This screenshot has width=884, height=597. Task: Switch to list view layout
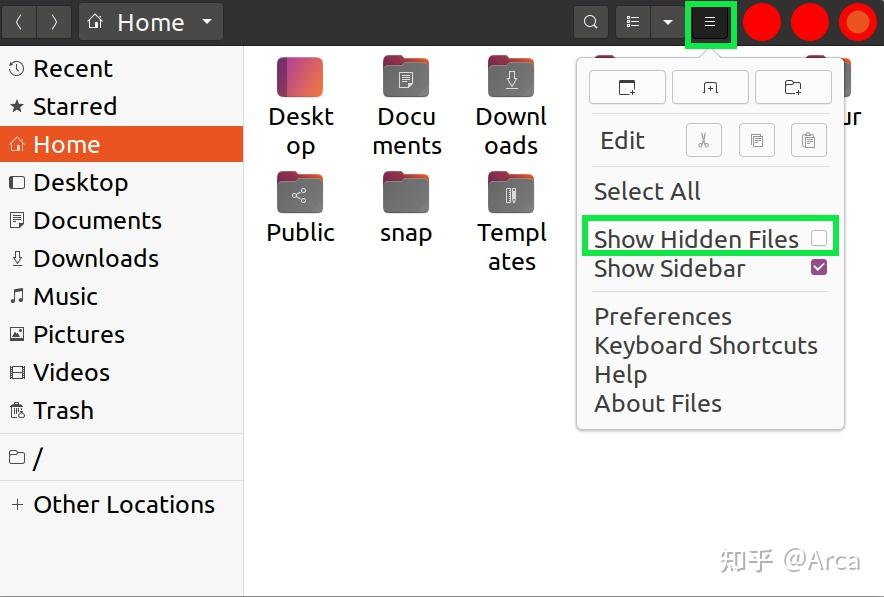(635, 21)
